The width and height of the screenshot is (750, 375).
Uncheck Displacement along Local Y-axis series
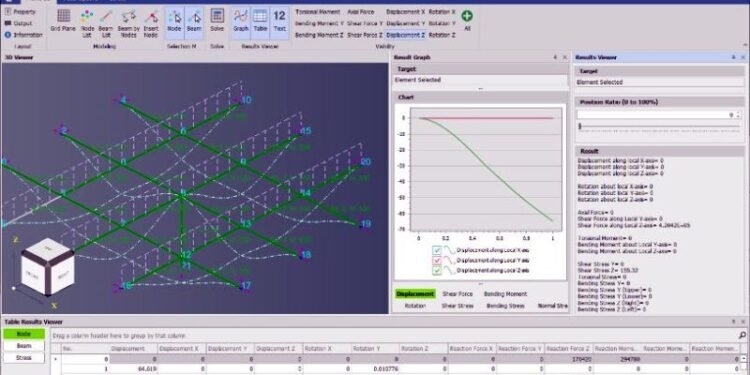point(437,260)
